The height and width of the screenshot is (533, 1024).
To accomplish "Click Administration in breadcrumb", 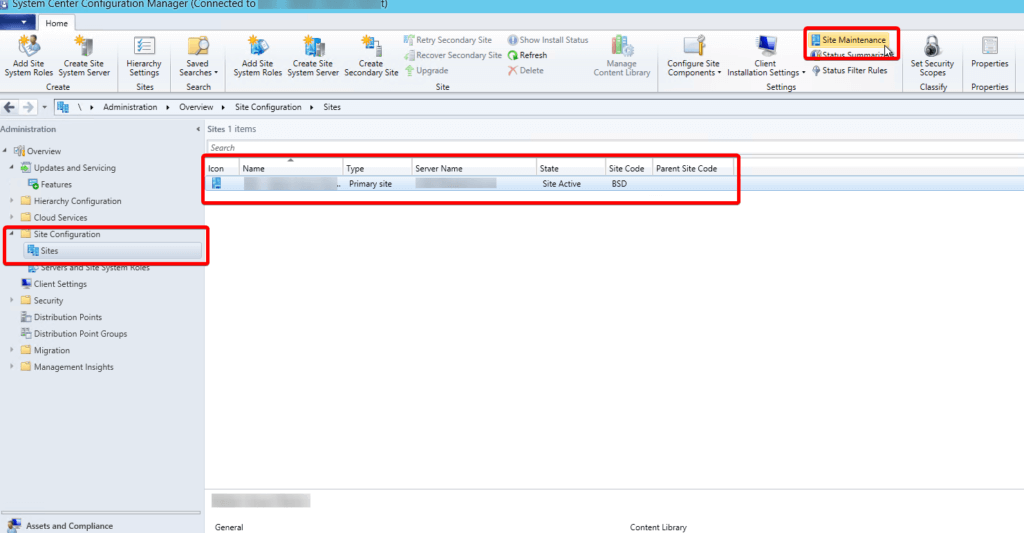I will point(130,107).
